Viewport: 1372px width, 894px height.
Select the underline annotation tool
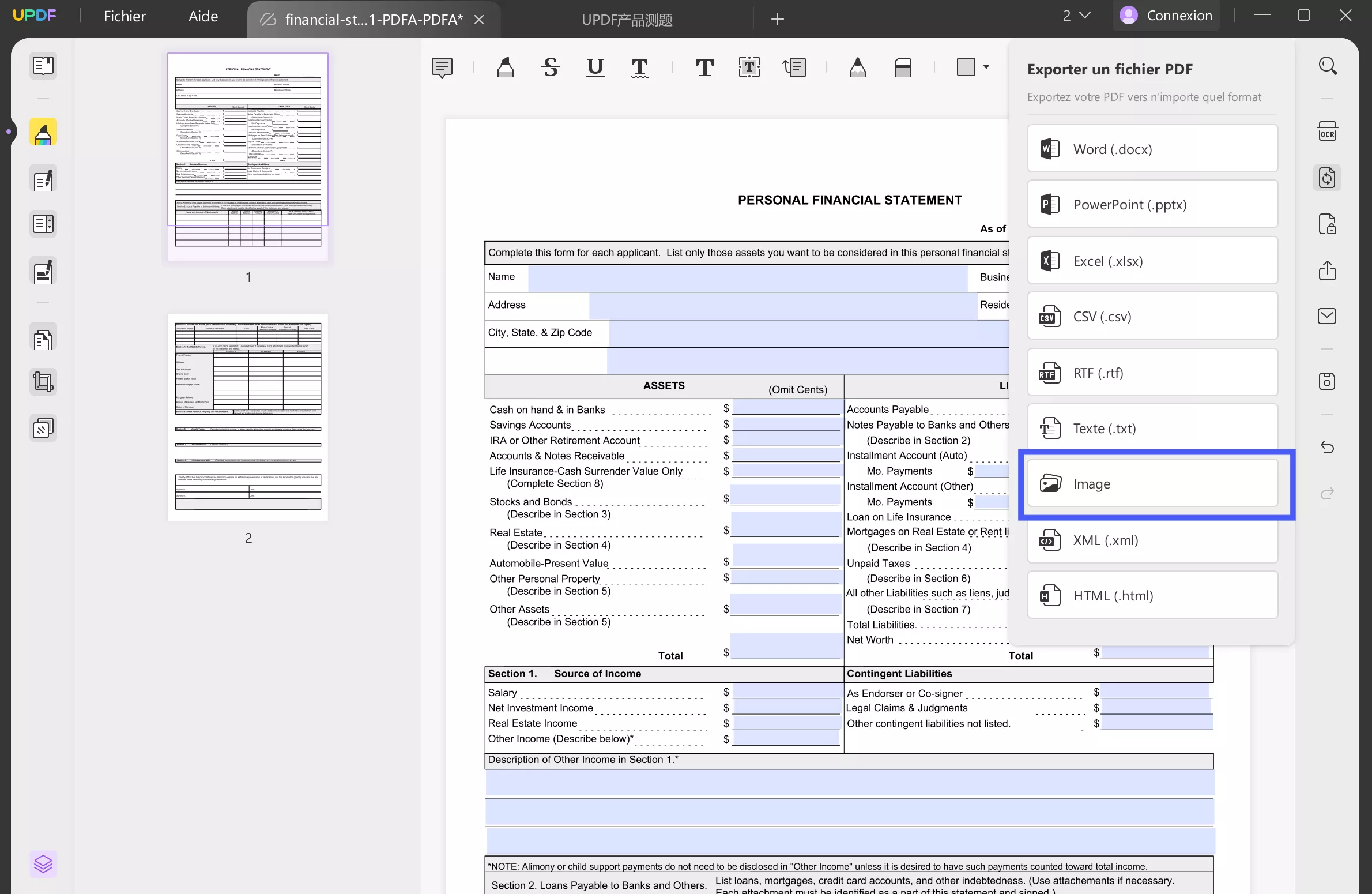595,67
